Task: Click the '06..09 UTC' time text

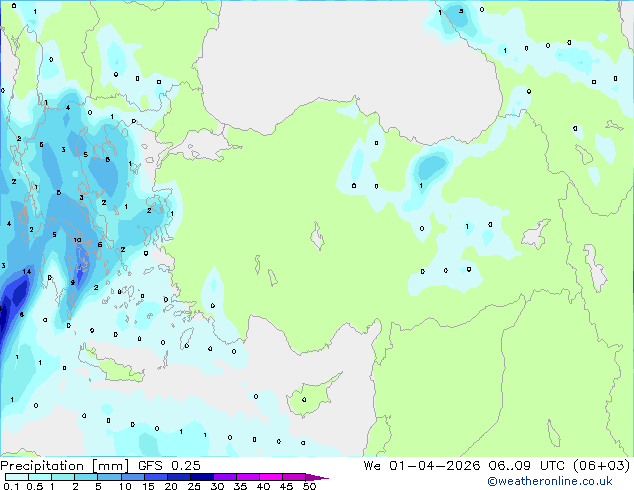Action: click(x=526, y=465)
